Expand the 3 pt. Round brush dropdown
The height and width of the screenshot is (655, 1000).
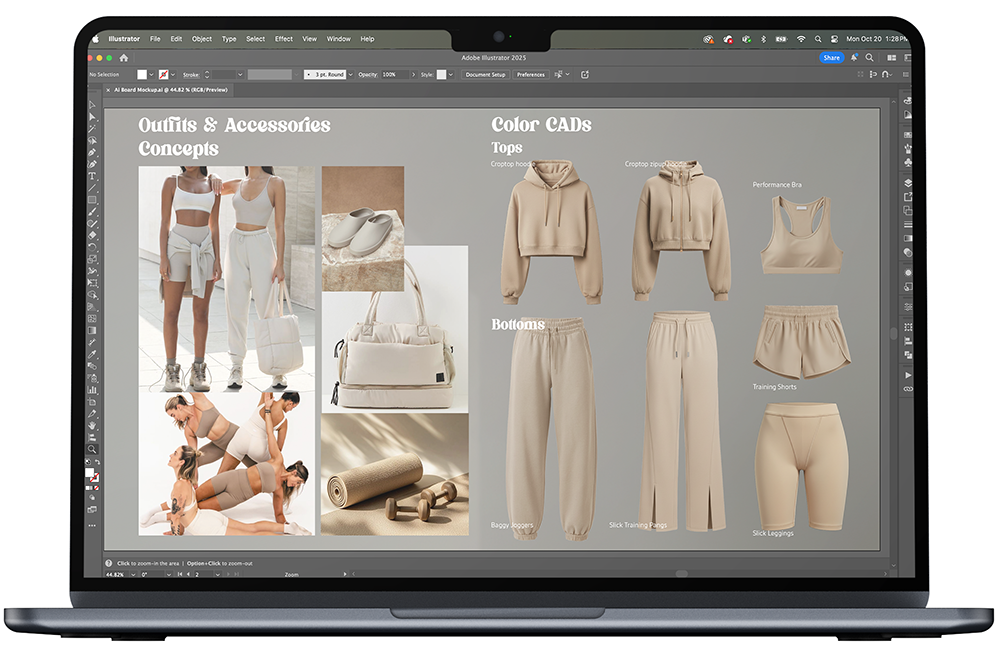coord(351,75)
